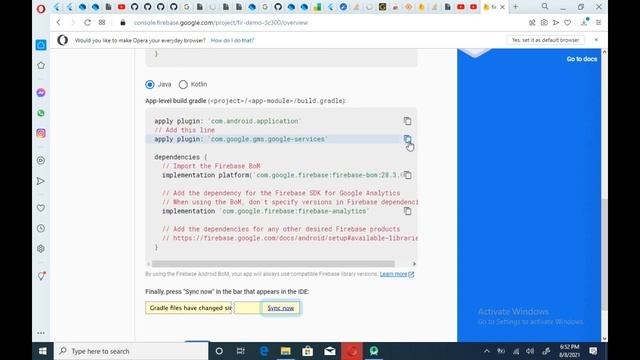Dismiss the default browser banner
The width and height of the screenshot is (640, 360).
[x=596, y=40]
